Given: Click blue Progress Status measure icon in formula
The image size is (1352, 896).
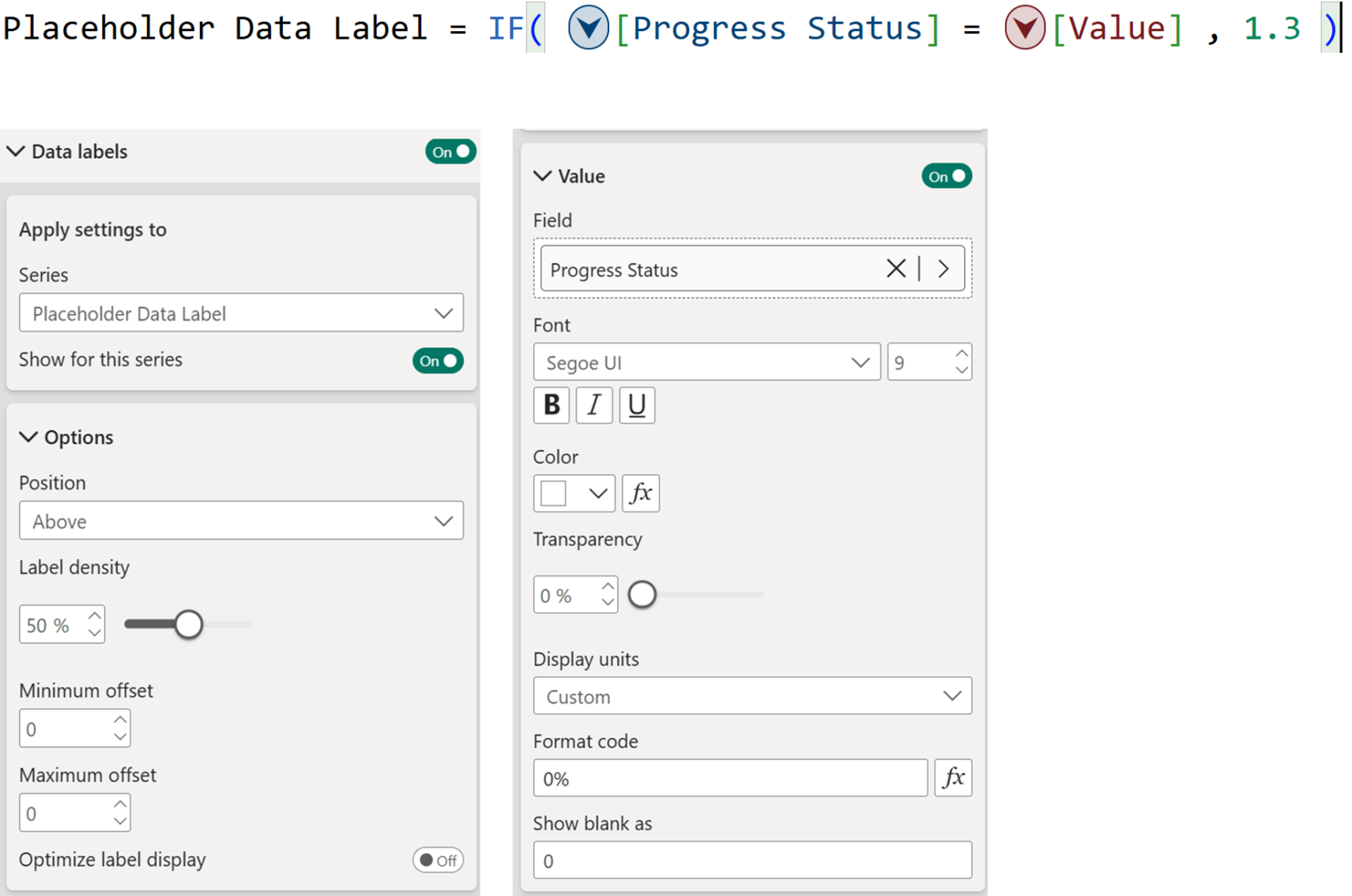Looking at the screenshot, I should coord(588,28).
